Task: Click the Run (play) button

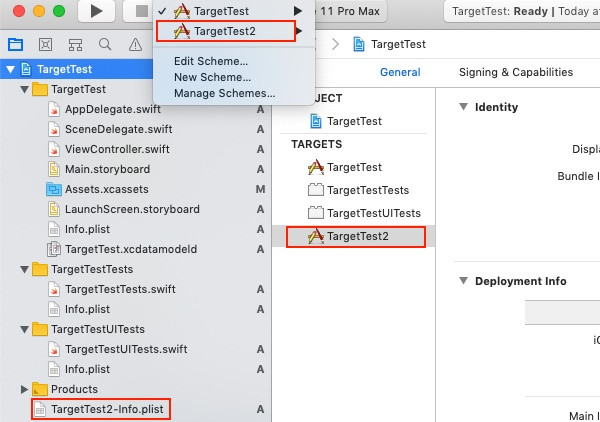Action: coord(96,11)
